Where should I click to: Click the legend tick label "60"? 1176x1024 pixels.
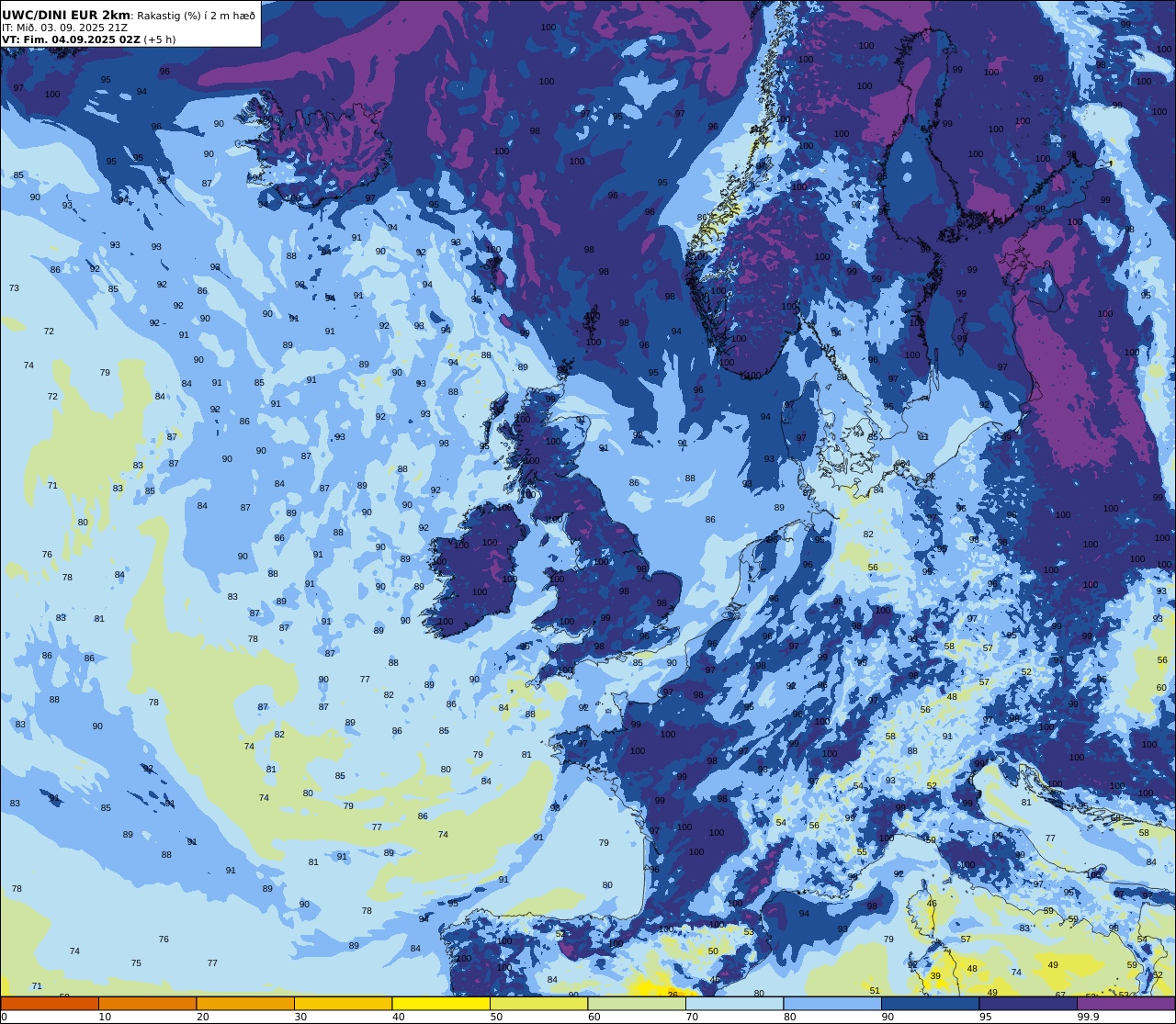click(x=594, y=1017)
